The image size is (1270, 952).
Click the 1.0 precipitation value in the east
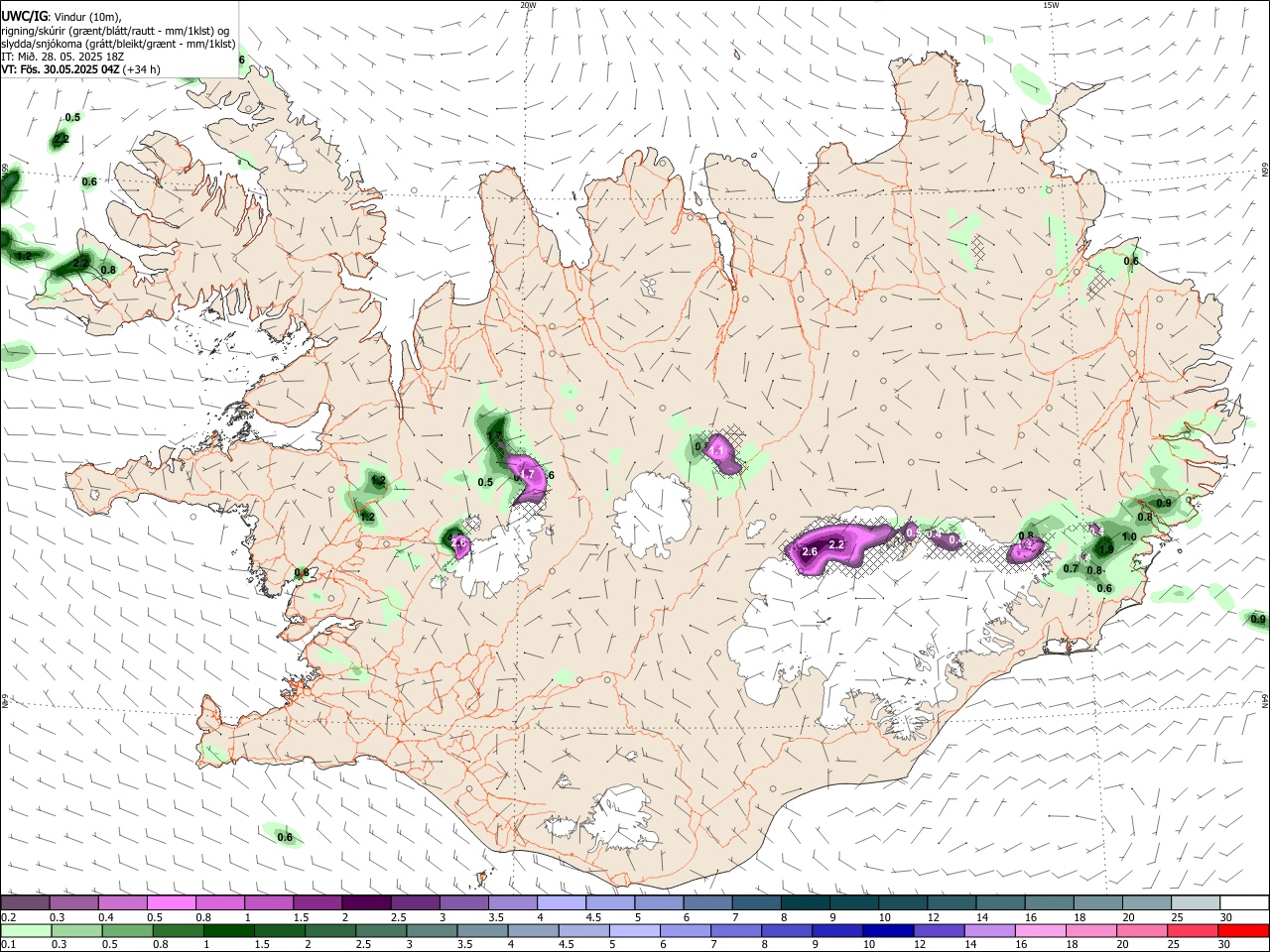tap(1129, 536)
